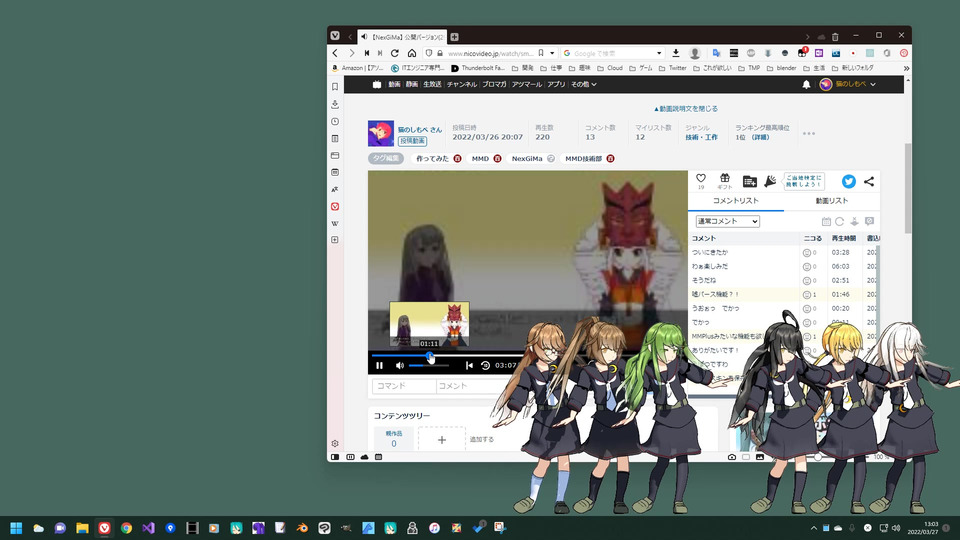Switch to コメントリスト tab
The image size is (960, 540).
pos(735,201)
